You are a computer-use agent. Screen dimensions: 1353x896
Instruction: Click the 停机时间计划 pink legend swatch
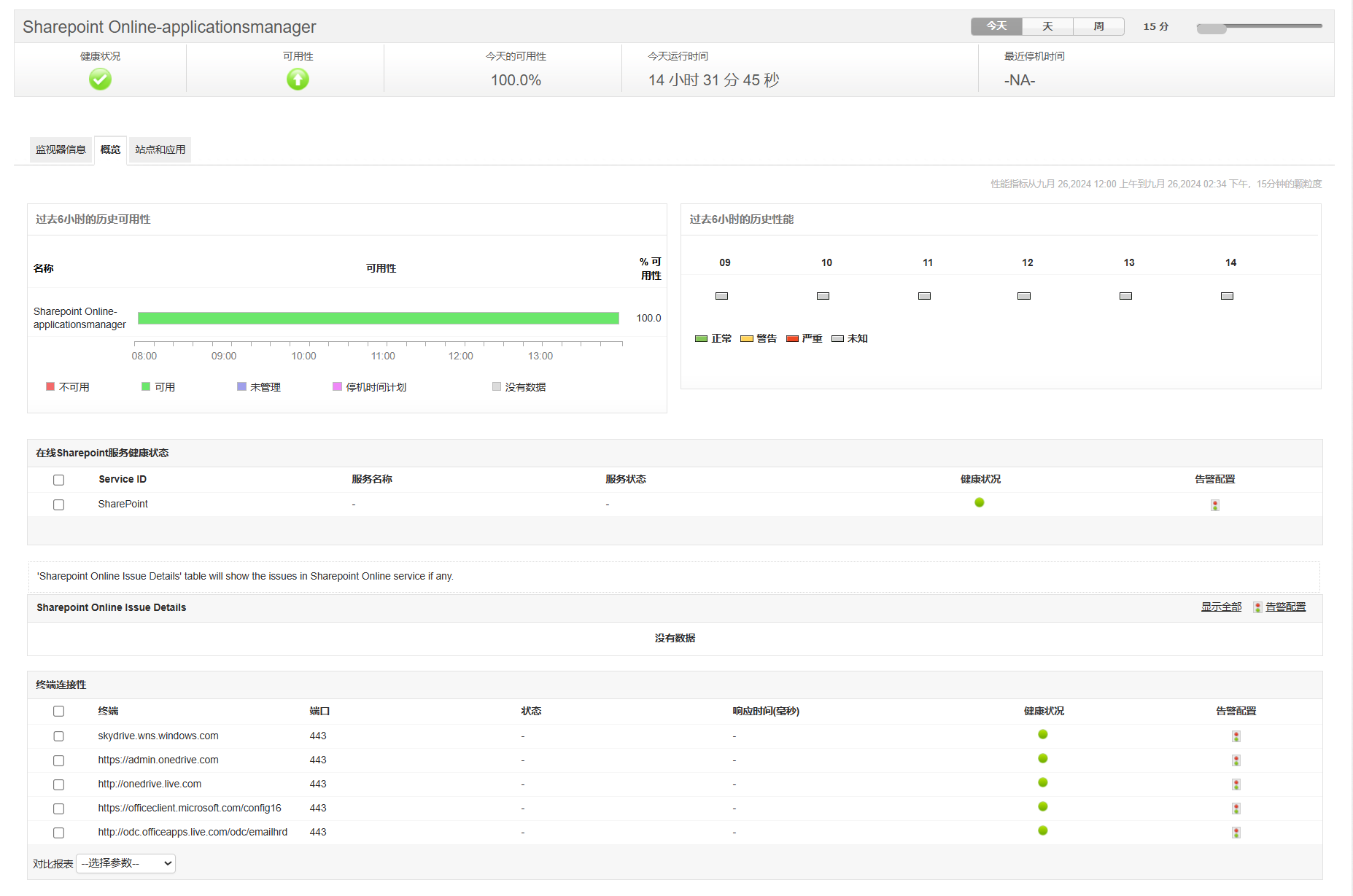(337, 386)
